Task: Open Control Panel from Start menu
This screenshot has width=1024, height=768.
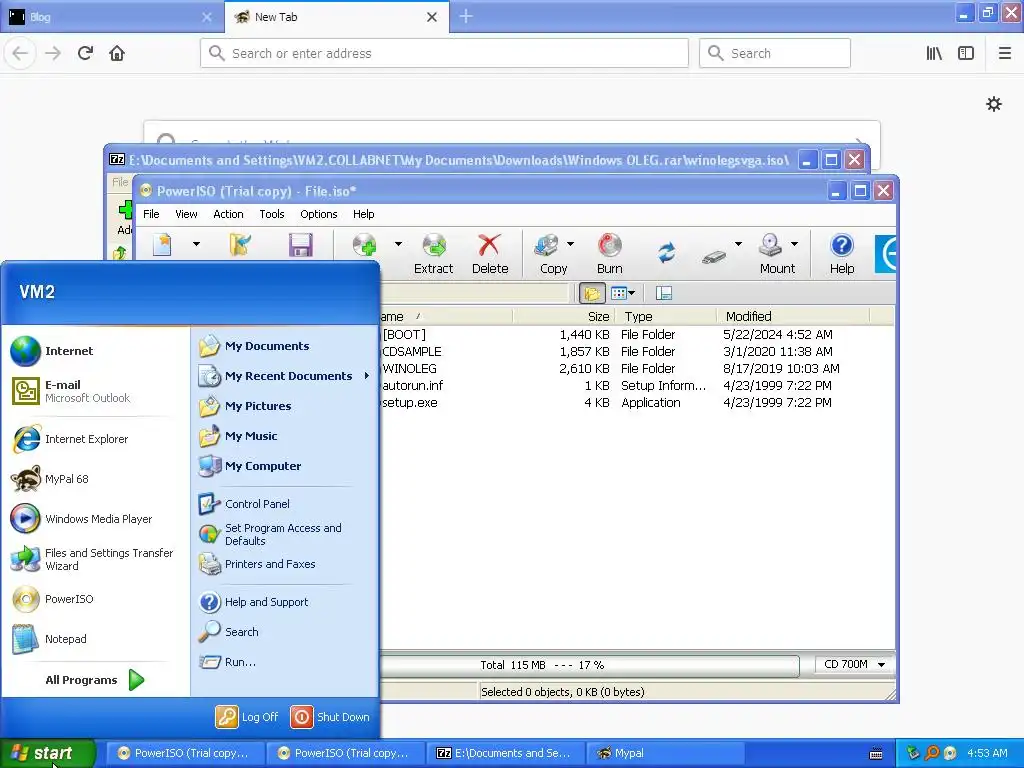Action: [285, 504]
